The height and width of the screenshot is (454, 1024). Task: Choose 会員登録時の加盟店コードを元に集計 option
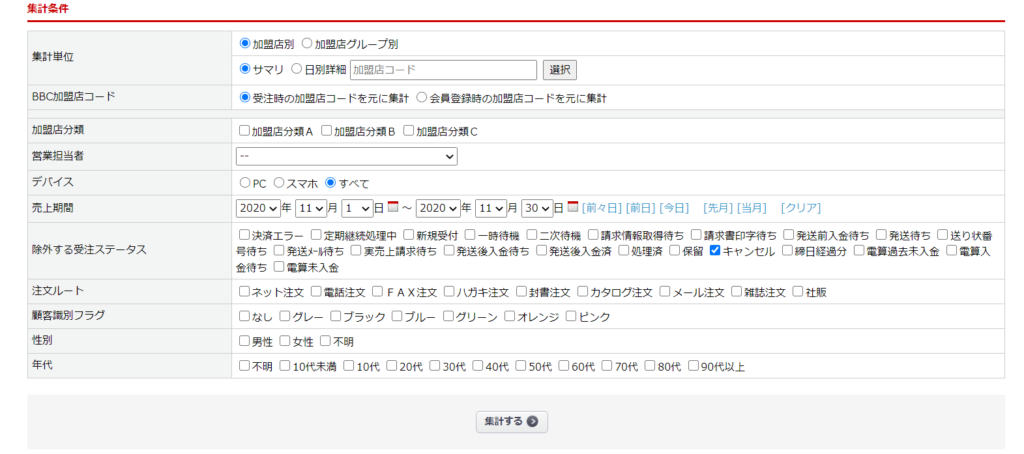pos(421,97)
